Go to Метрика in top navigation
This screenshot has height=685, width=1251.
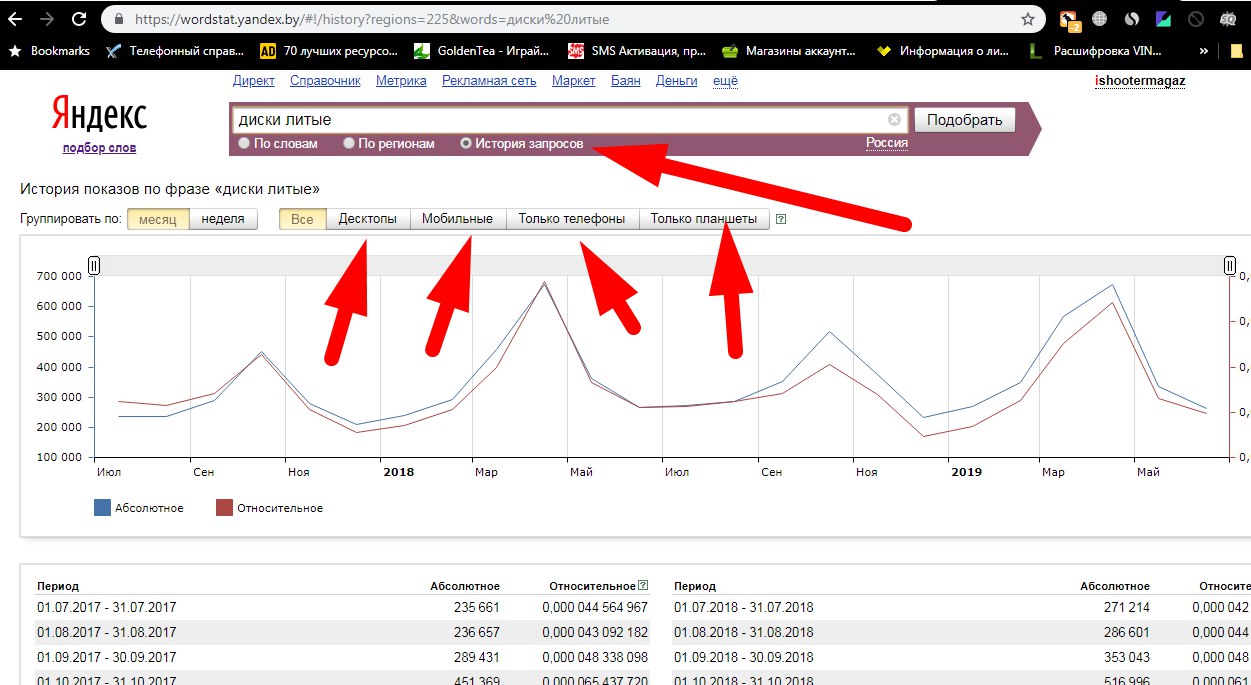tap(401, 81)
